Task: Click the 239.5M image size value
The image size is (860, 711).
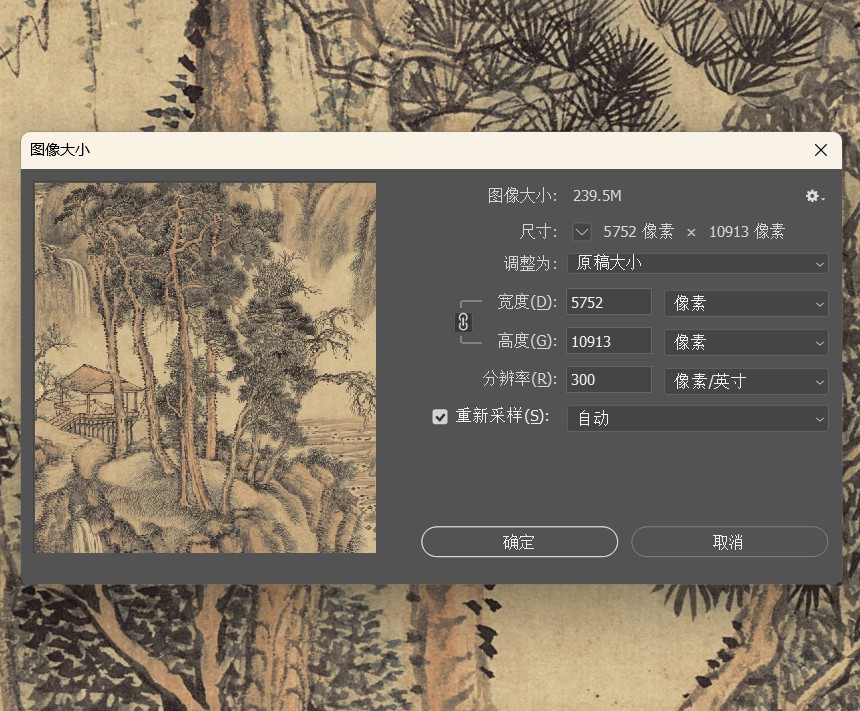Action: pos(597,196)
